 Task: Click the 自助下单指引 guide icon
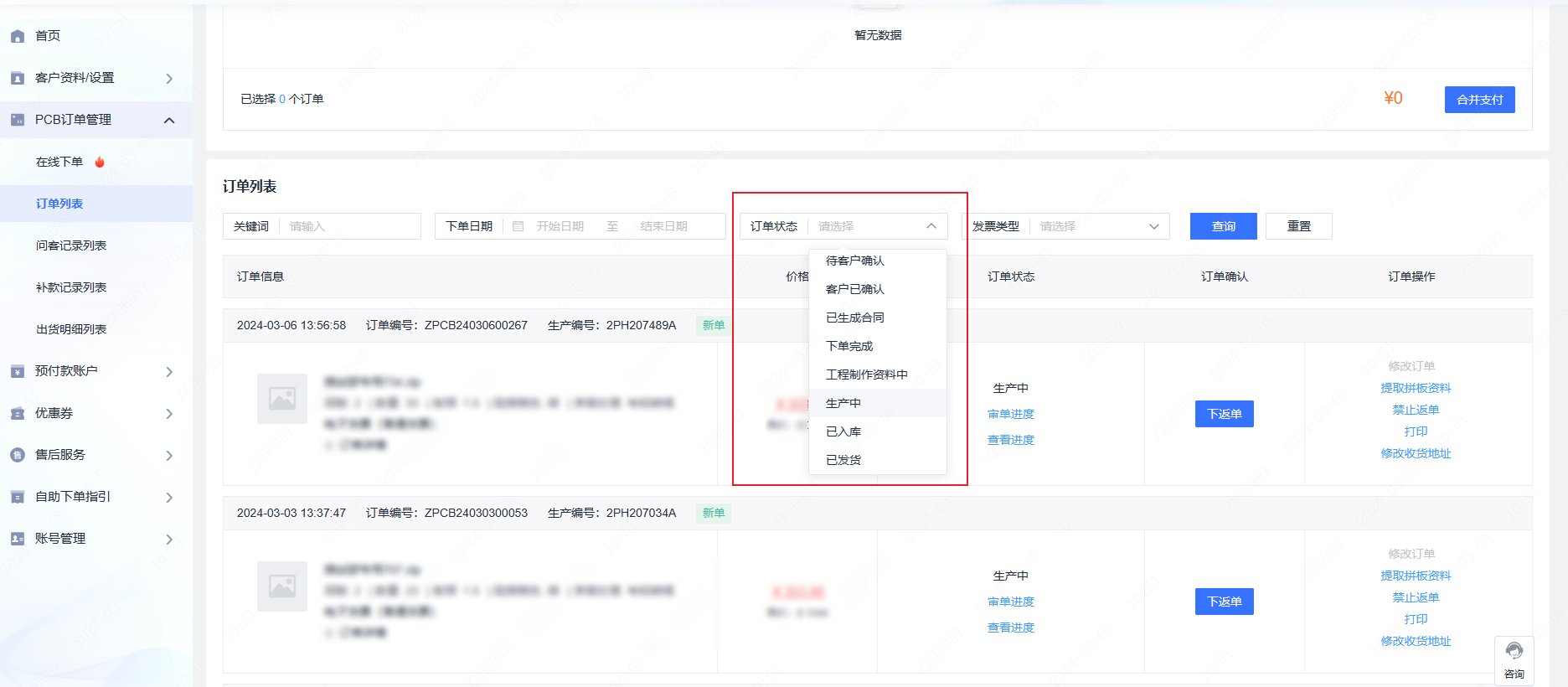[x=18, y=497]
